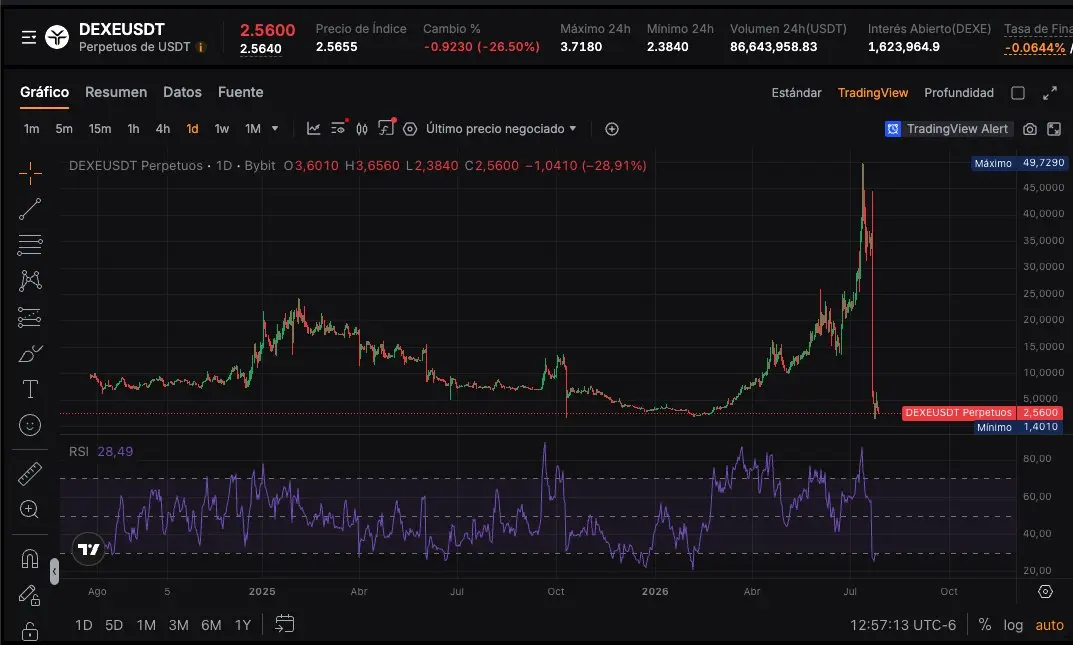The width and height of the screenshot is (1073, 645).
Task: Open chart settings gear icon in toolbar
Action: coord(410,129)
